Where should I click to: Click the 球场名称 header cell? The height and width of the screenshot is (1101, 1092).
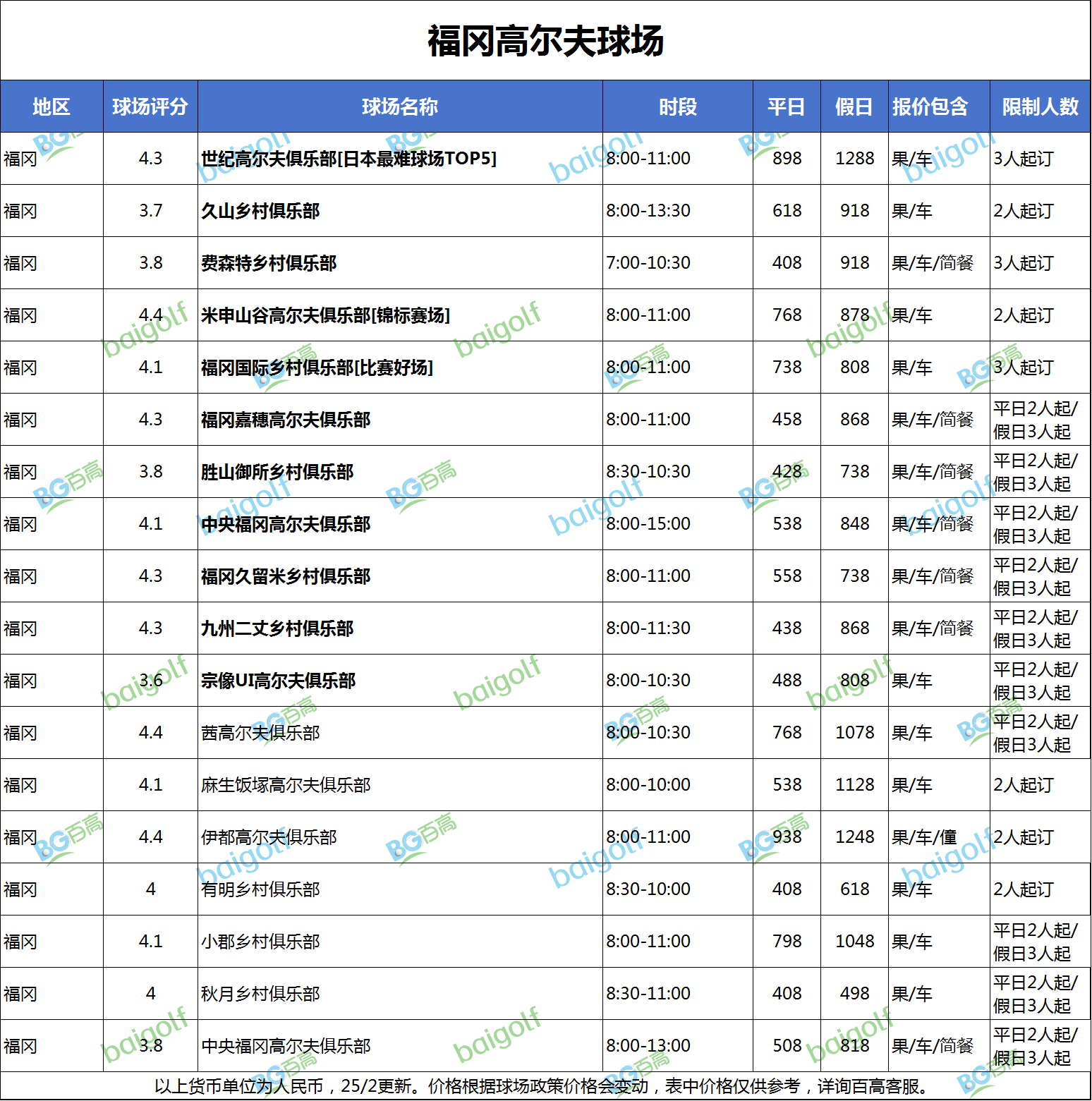400,107
